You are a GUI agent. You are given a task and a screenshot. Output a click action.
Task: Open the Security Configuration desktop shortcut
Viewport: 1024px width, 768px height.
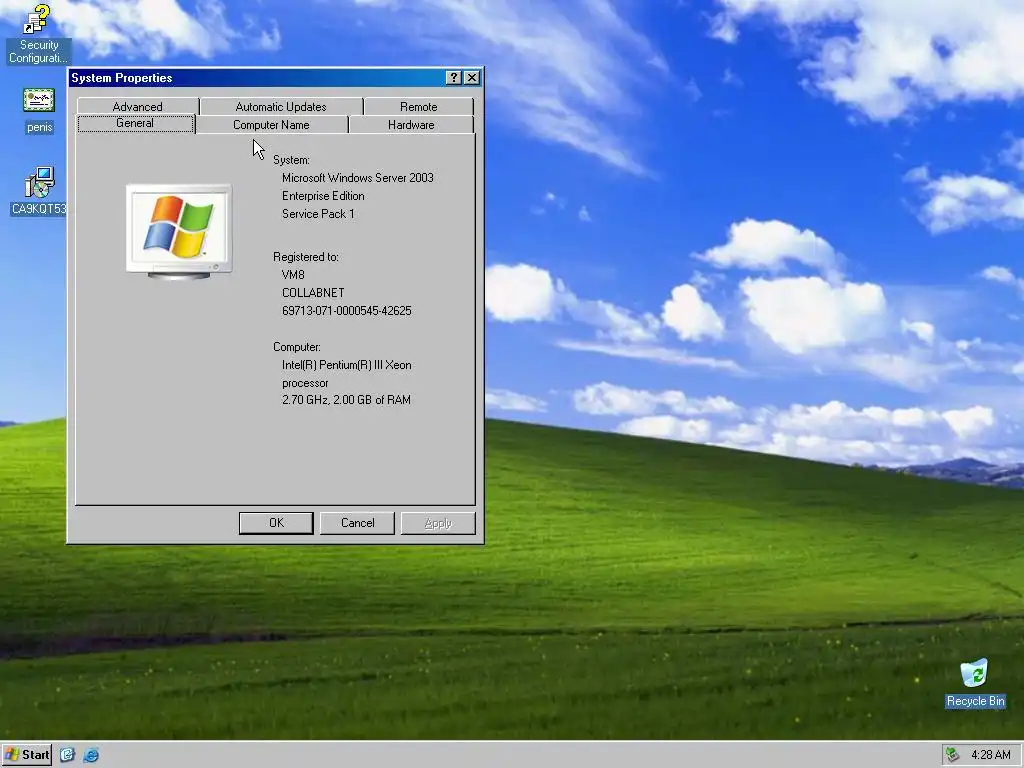38,34
